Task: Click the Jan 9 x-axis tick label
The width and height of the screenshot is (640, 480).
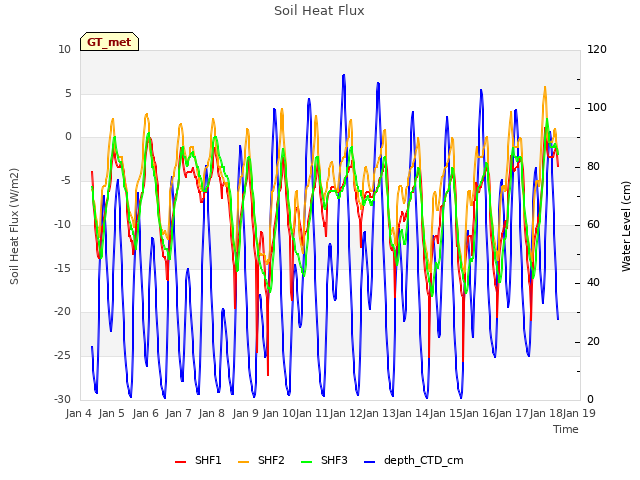Action: (245, 413)
